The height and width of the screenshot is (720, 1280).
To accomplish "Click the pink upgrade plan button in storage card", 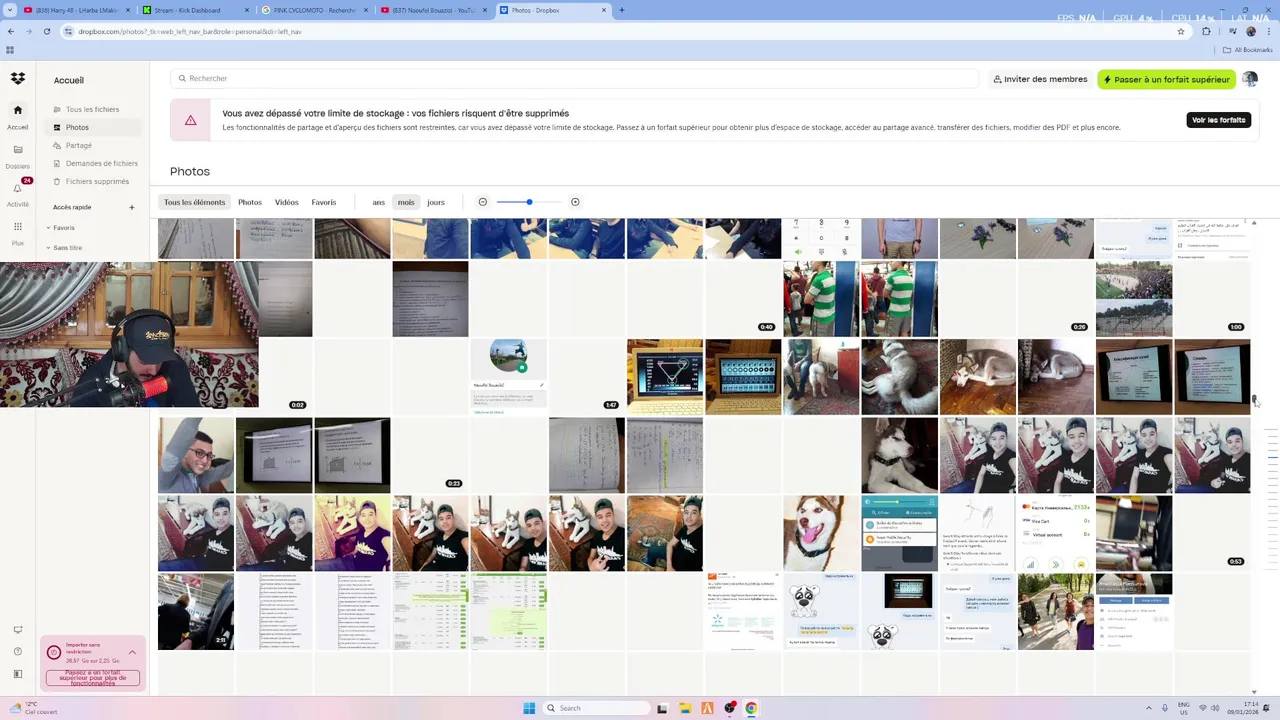I will coord(93,678).
